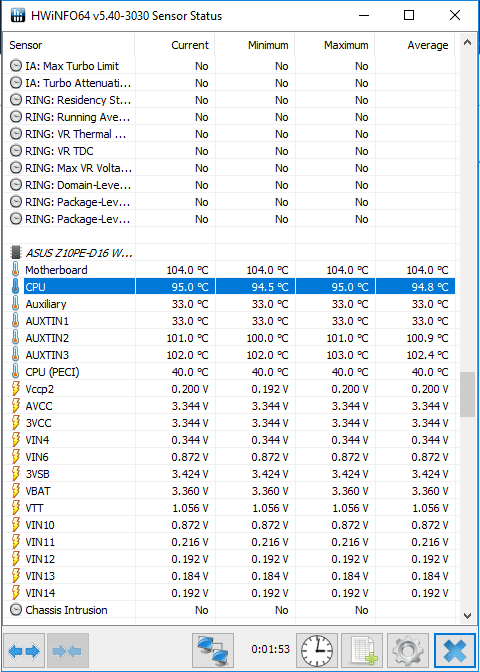This screenshot has width=480, height=672.
Task: Click the clock reset timer icon
Action: [318, 651]
